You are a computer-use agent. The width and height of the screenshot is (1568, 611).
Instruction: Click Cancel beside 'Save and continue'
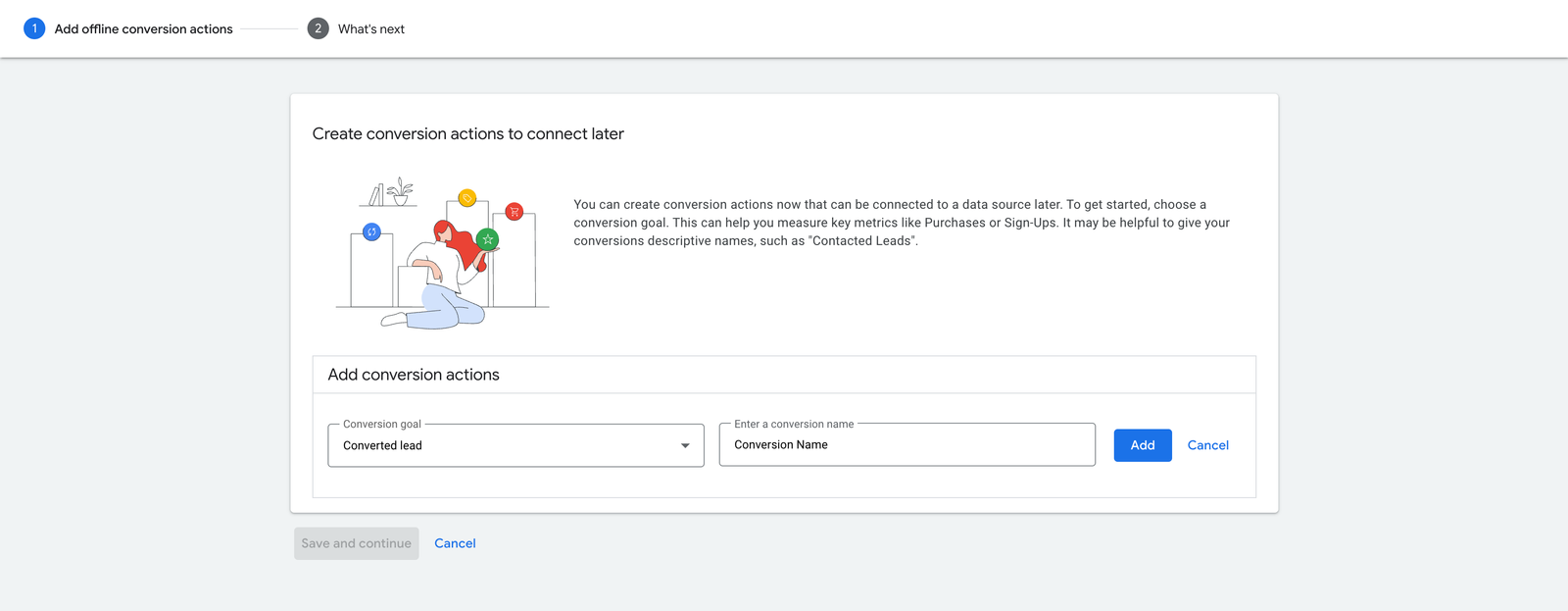pyautogui.click(x=455, y=543)
